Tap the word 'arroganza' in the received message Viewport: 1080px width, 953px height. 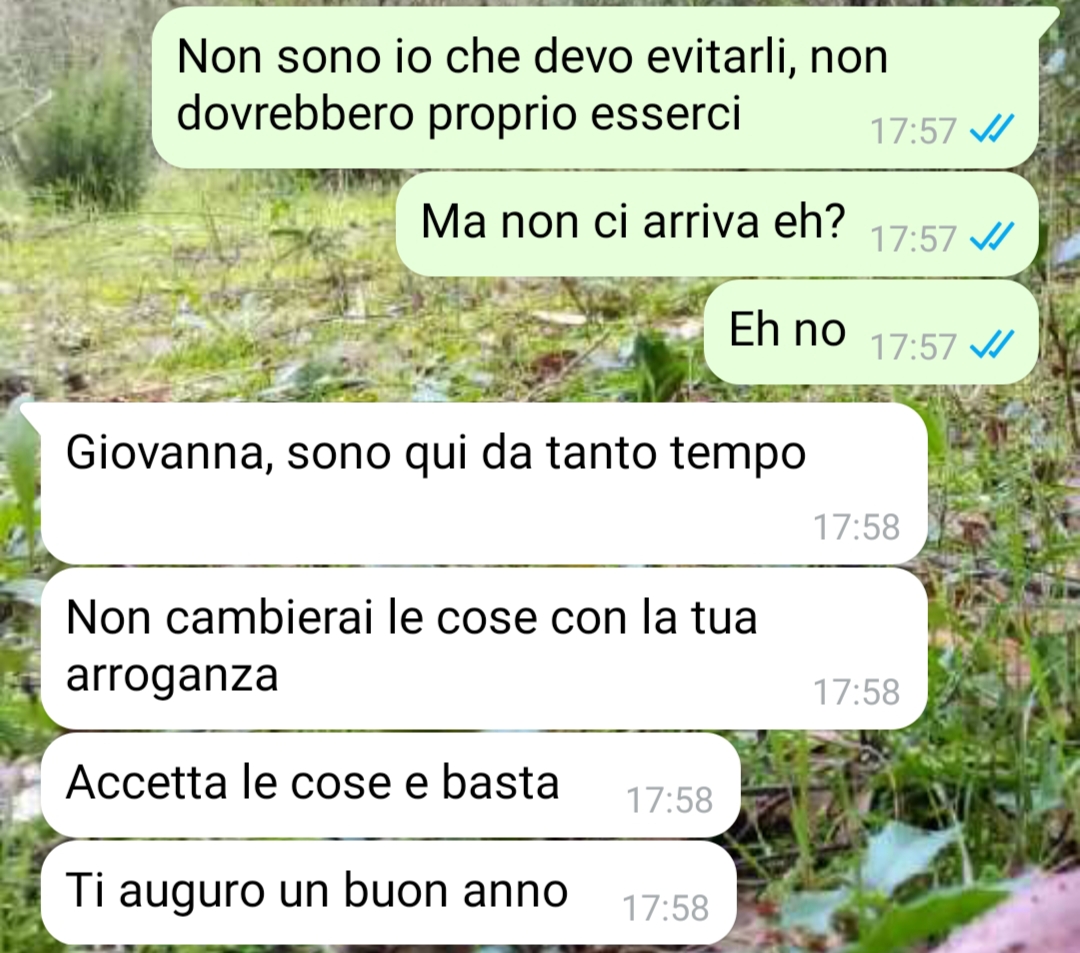pos(172,676)
